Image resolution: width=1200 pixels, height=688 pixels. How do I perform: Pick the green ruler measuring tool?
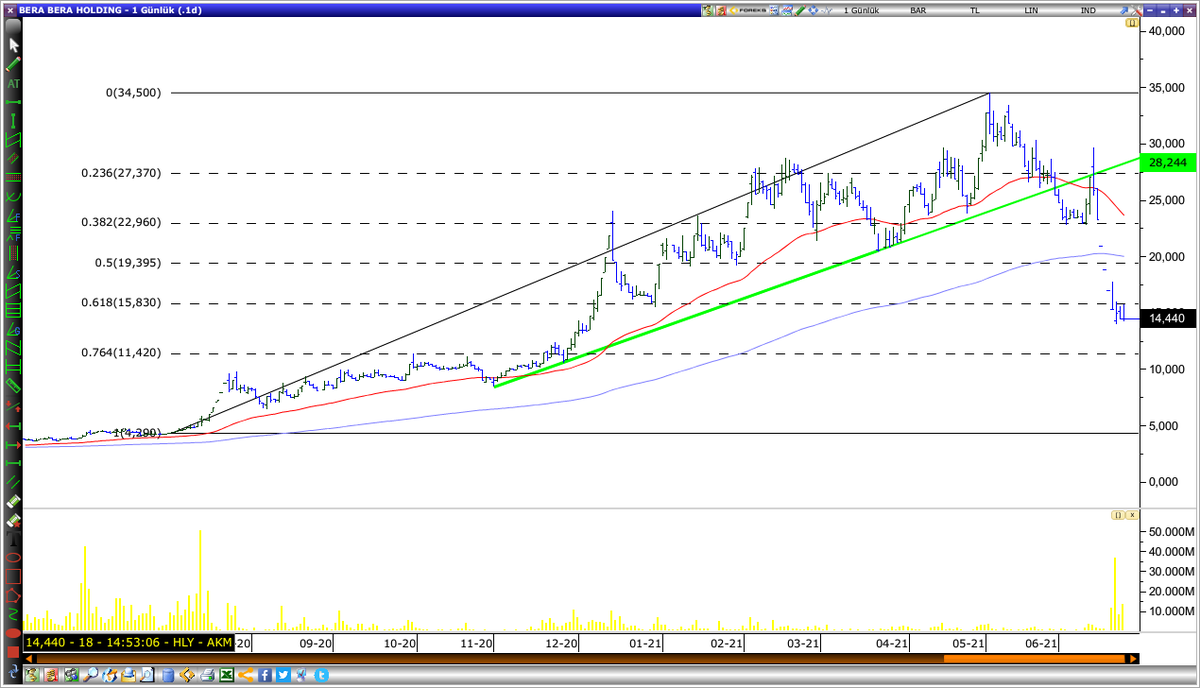pos(14,385)
